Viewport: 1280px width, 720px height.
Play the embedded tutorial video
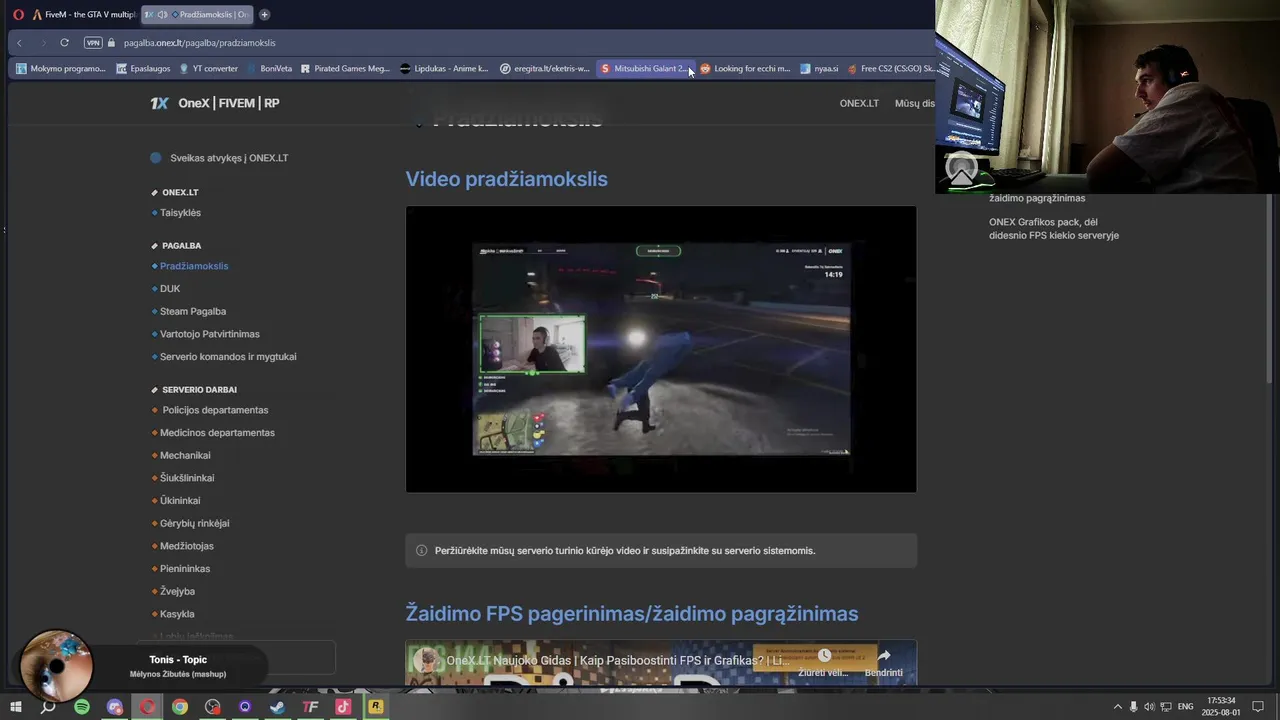tap(661, 349)
